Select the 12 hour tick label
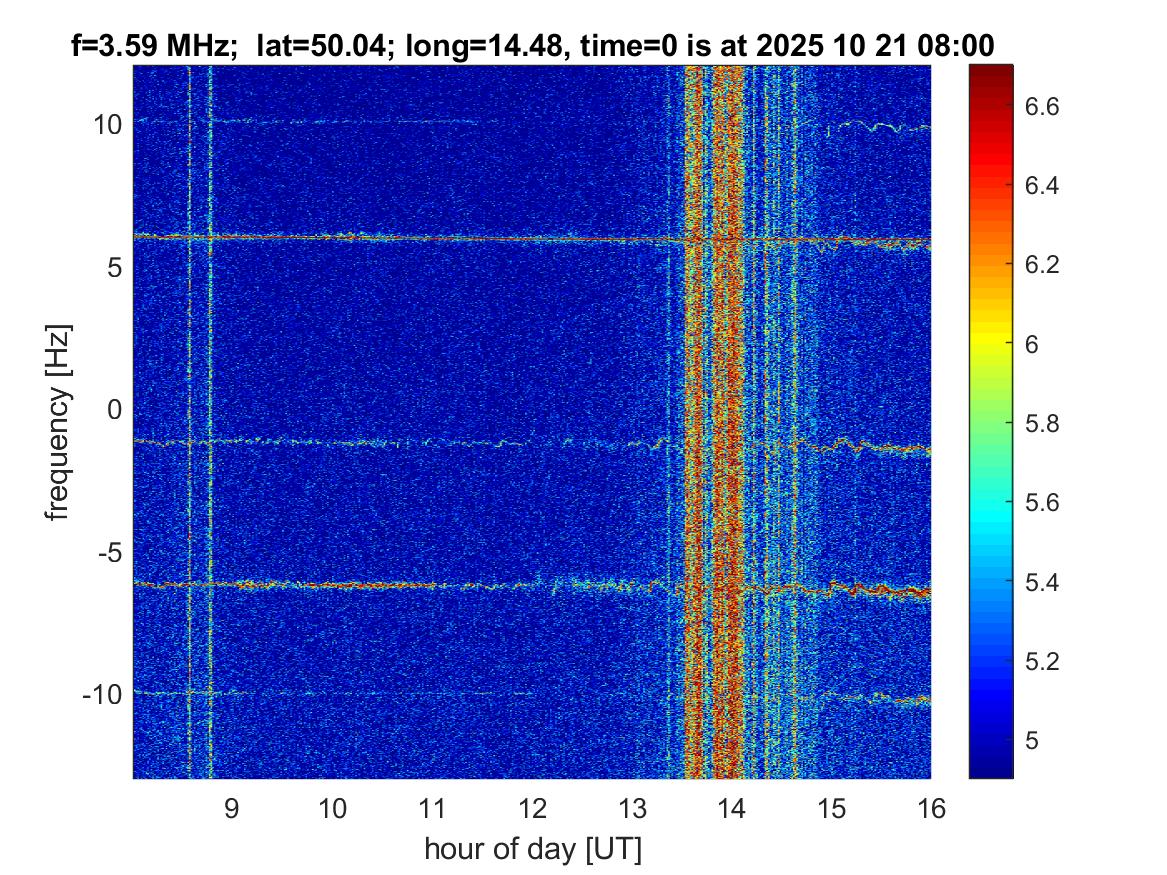 coord(532,808)
